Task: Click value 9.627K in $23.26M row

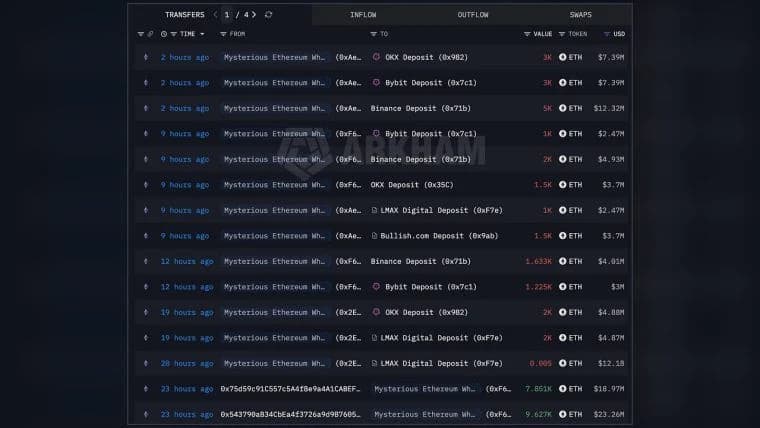Action: pyautogui.click(x=538, y=414)
